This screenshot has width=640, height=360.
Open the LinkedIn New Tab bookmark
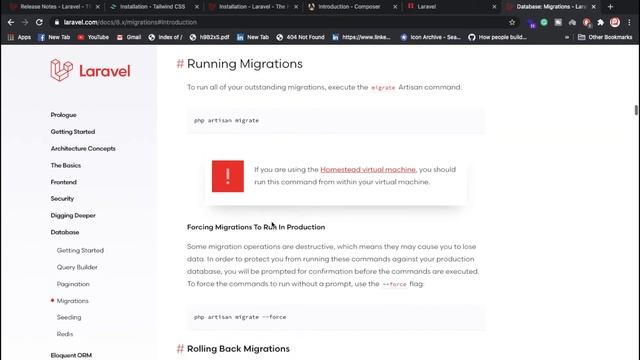pos(253,37)
